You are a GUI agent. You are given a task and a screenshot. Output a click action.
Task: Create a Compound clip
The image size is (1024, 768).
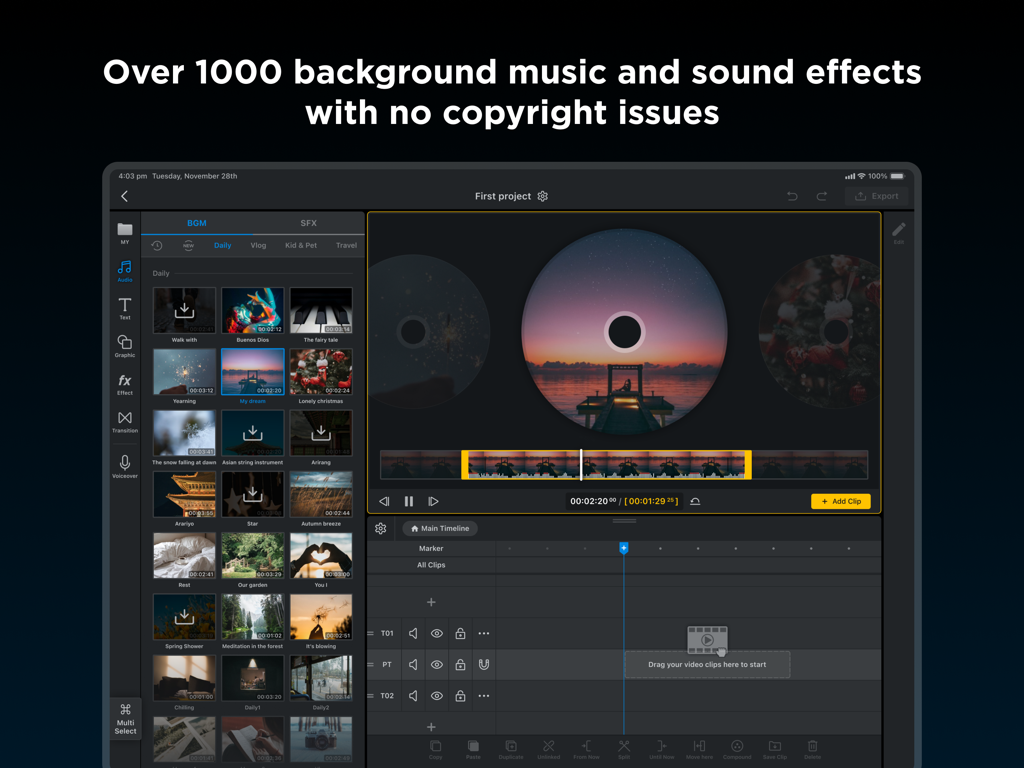[738, 748]
